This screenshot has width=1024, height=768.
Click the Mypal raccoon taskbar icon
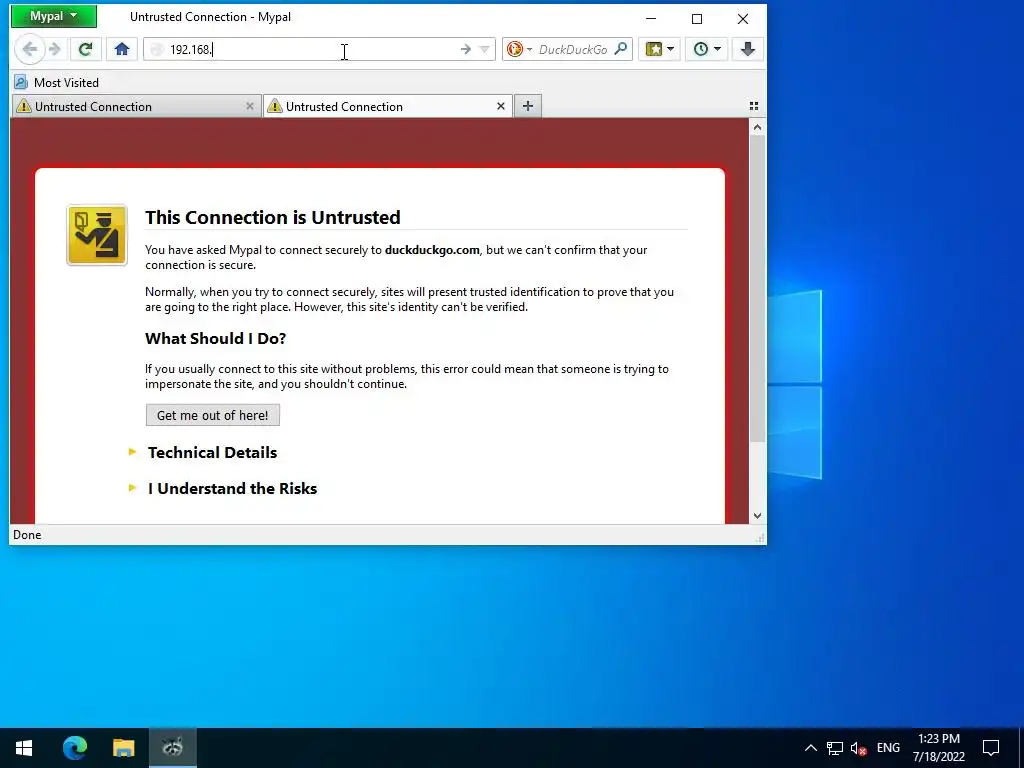coord(172,748)
